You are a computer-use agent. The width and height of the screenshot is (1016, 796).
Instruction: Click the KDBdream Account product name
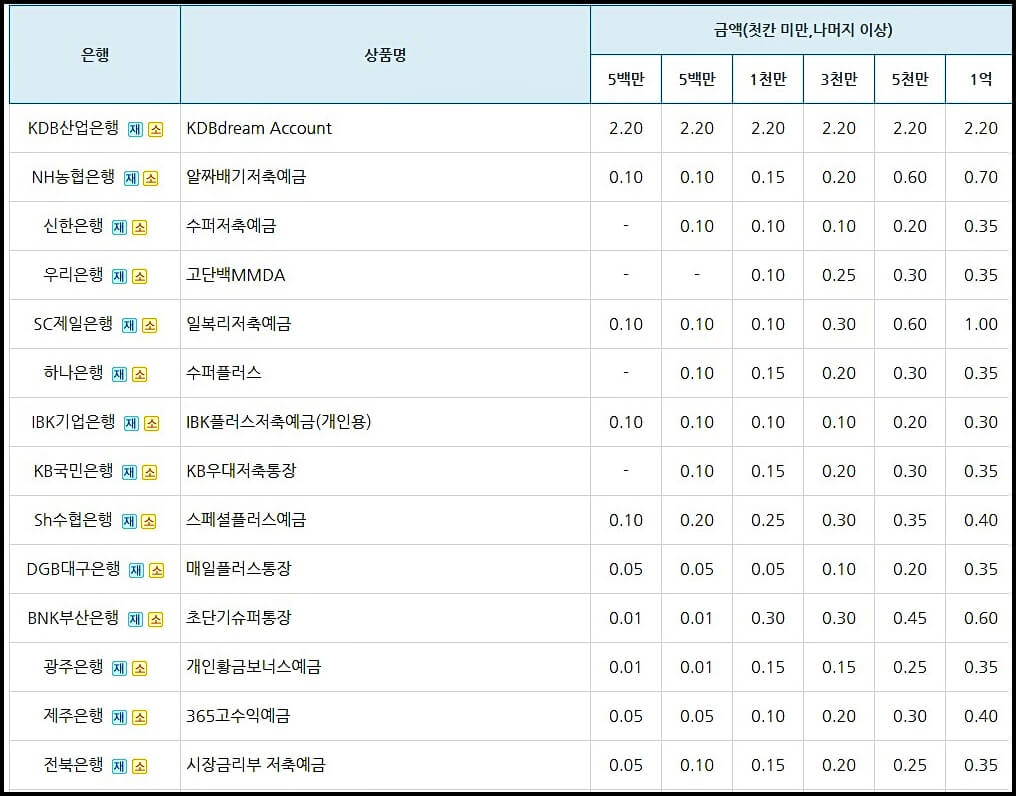[259, 128]
